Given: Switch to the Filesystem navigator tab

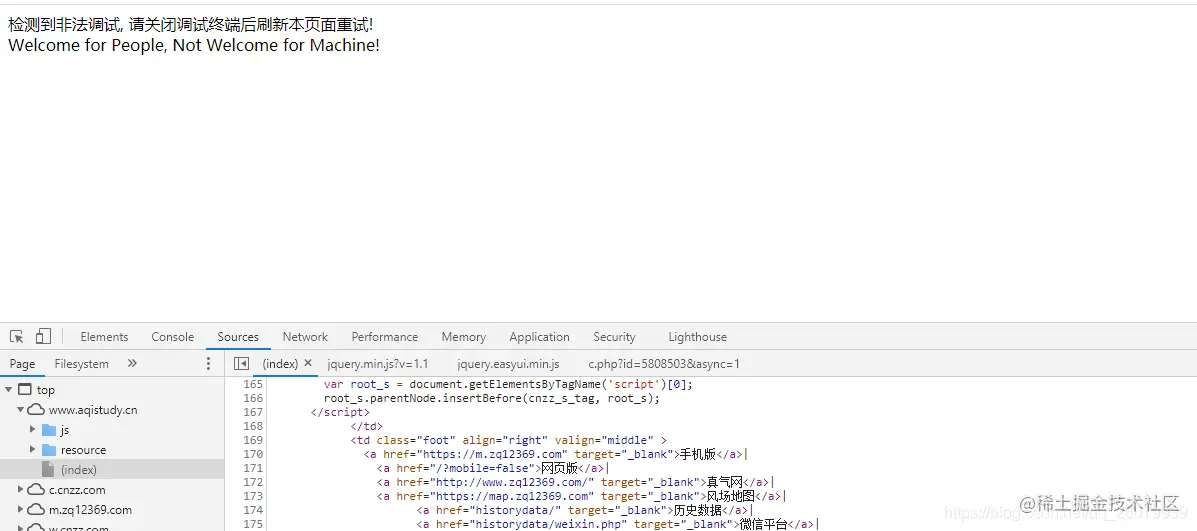Looking at the screenshot, I should (82, 364).
